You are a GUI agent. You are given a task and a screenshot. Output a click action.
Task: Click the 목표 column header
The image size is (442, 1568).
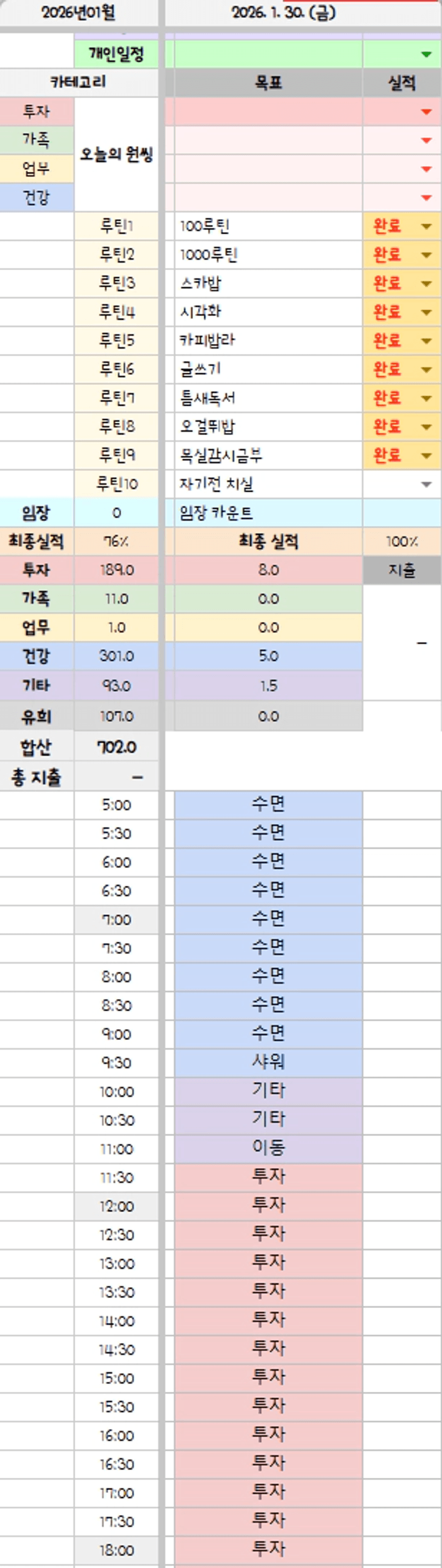point(268,83)
